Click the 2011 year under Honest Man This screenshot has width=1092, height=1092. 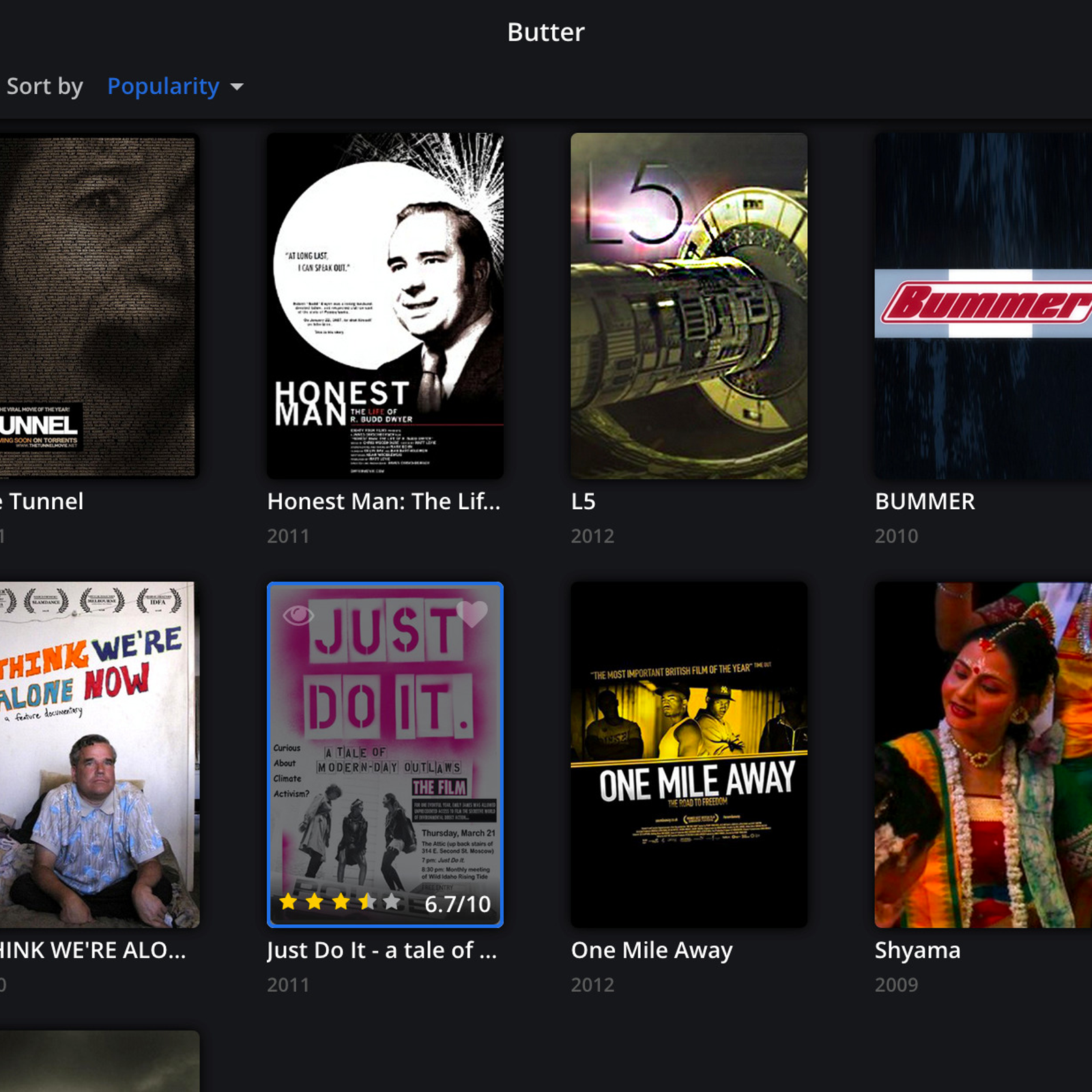click(x=288, y=536)
